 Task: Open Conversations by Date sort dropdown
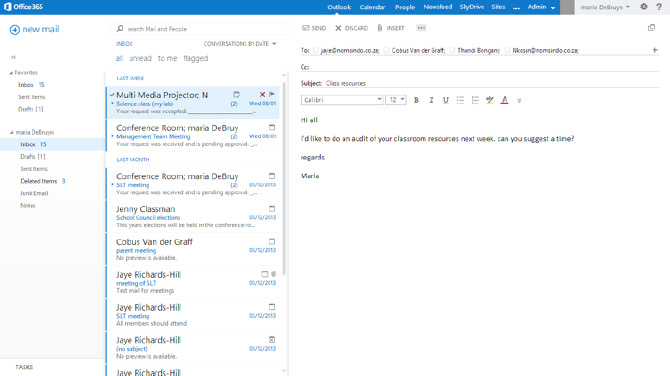240,44
